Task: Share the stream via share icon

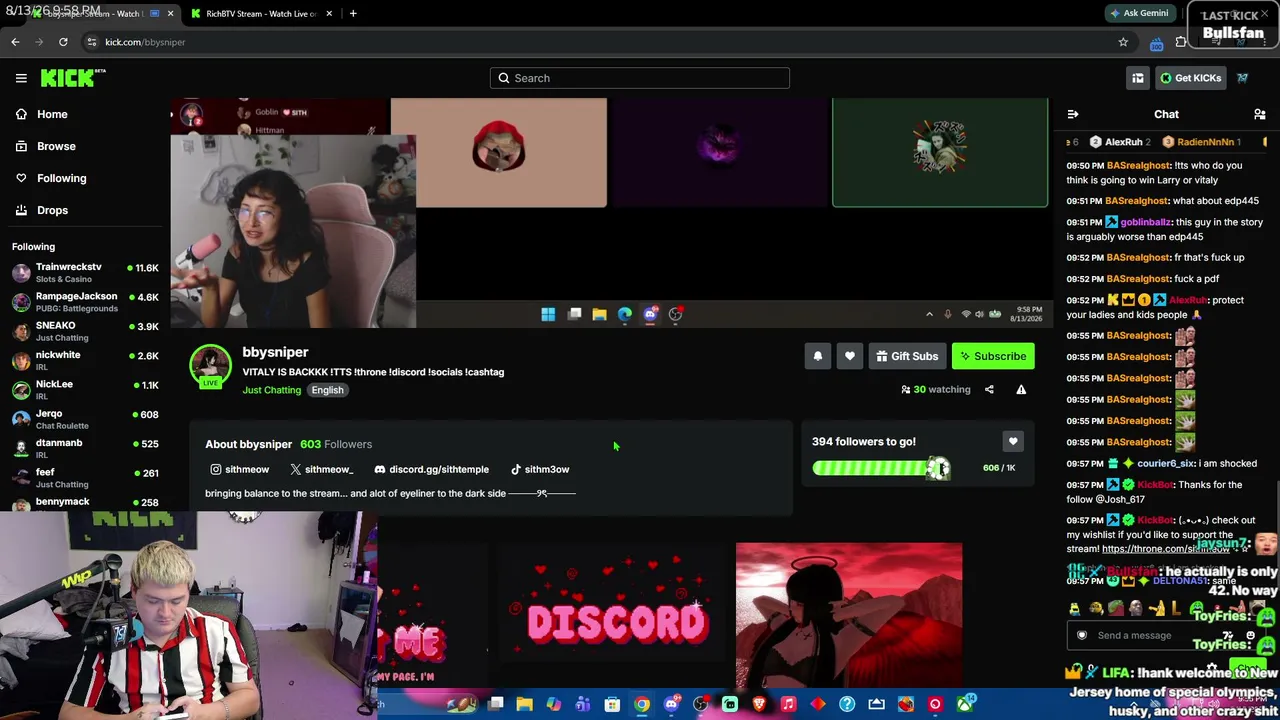Action: point(989,389)
